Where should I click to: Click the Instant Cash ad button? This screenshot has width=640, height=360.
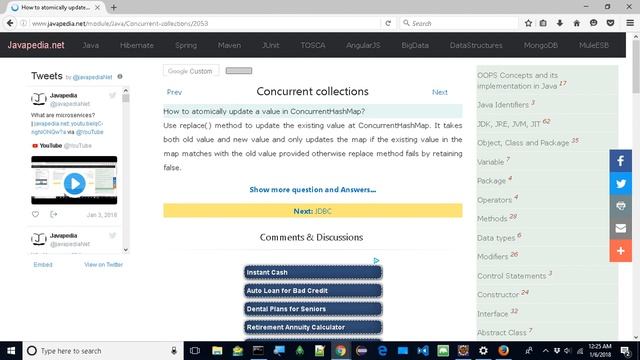pyautogui.click(x=313, y=272)
